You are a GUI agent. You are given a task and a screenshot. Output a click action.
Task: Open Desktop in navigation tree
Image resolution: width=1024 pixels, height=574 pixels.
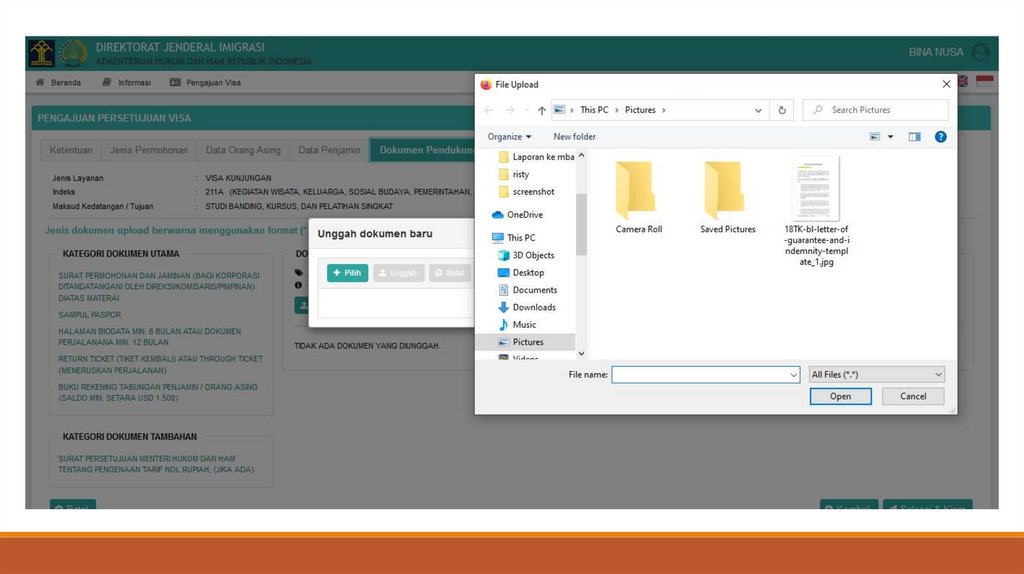tap(521, 272)
